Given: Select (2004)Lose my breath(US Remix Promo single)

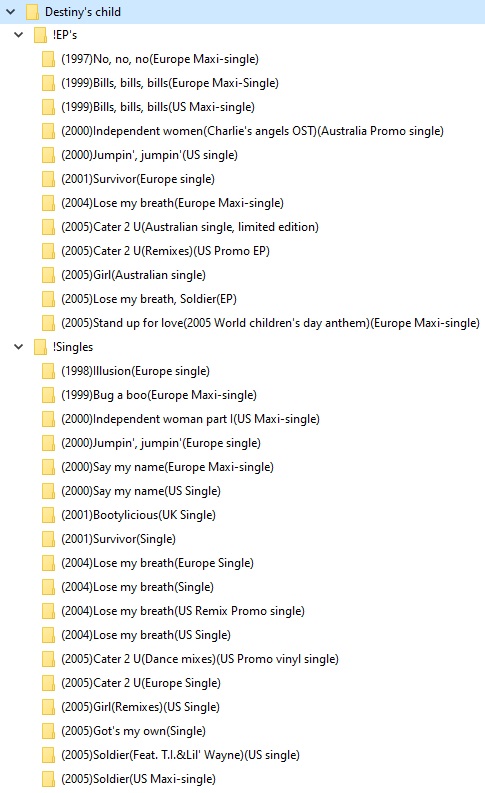Looking at the screenshot, I should [183, 611].
